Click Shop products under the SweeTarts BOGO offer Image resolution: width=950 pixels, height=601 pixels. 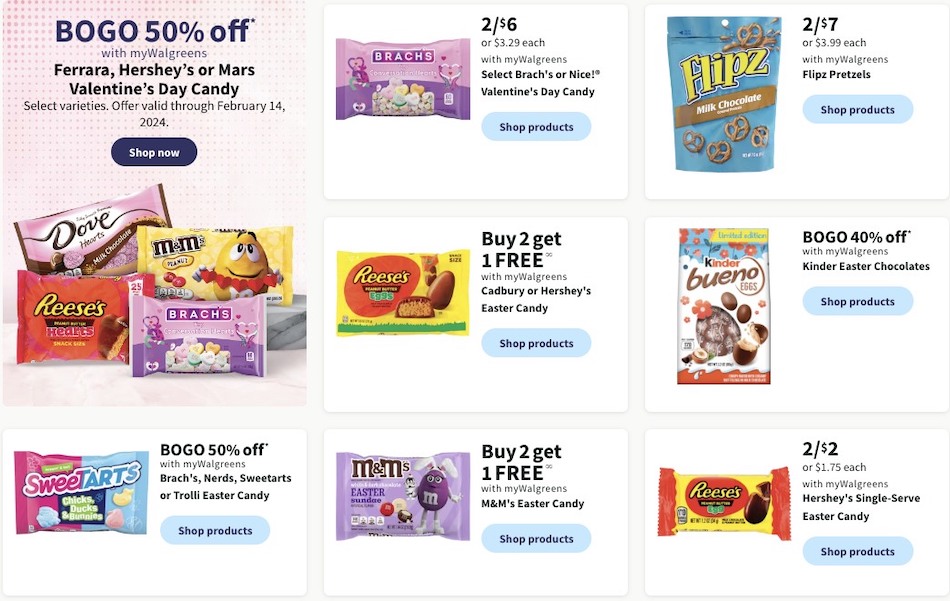pyautogui.click(x=214, y=530)
